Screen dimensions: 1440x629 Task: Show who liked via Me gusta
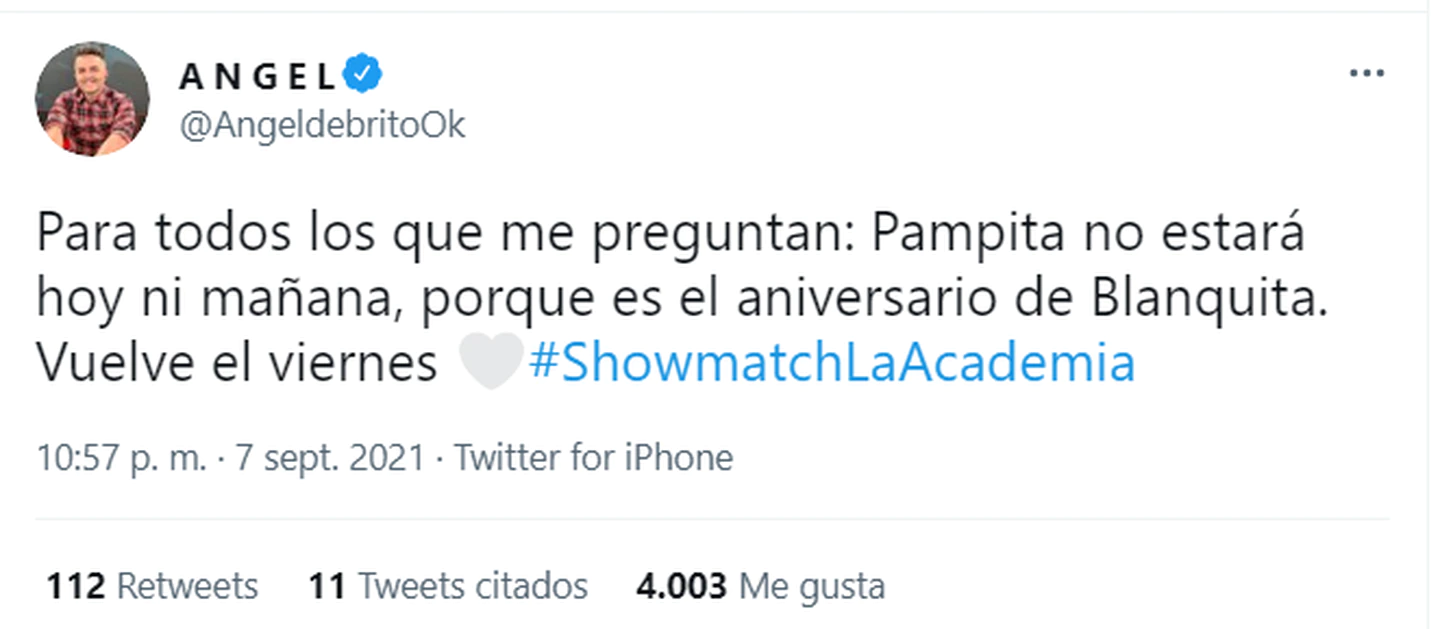(760, 585)
